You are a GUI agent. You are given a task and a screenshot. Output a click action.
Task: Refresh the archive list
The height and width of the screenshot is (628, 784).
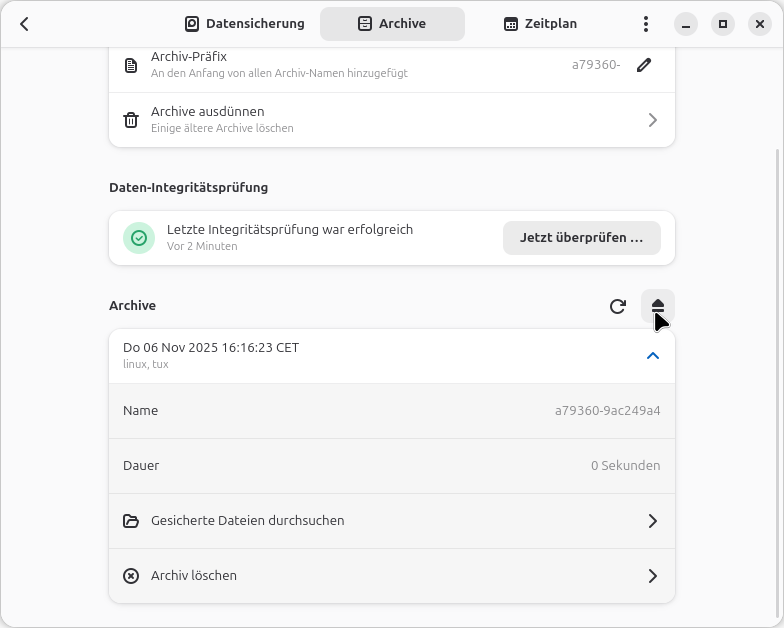click(x=618, y=307)
